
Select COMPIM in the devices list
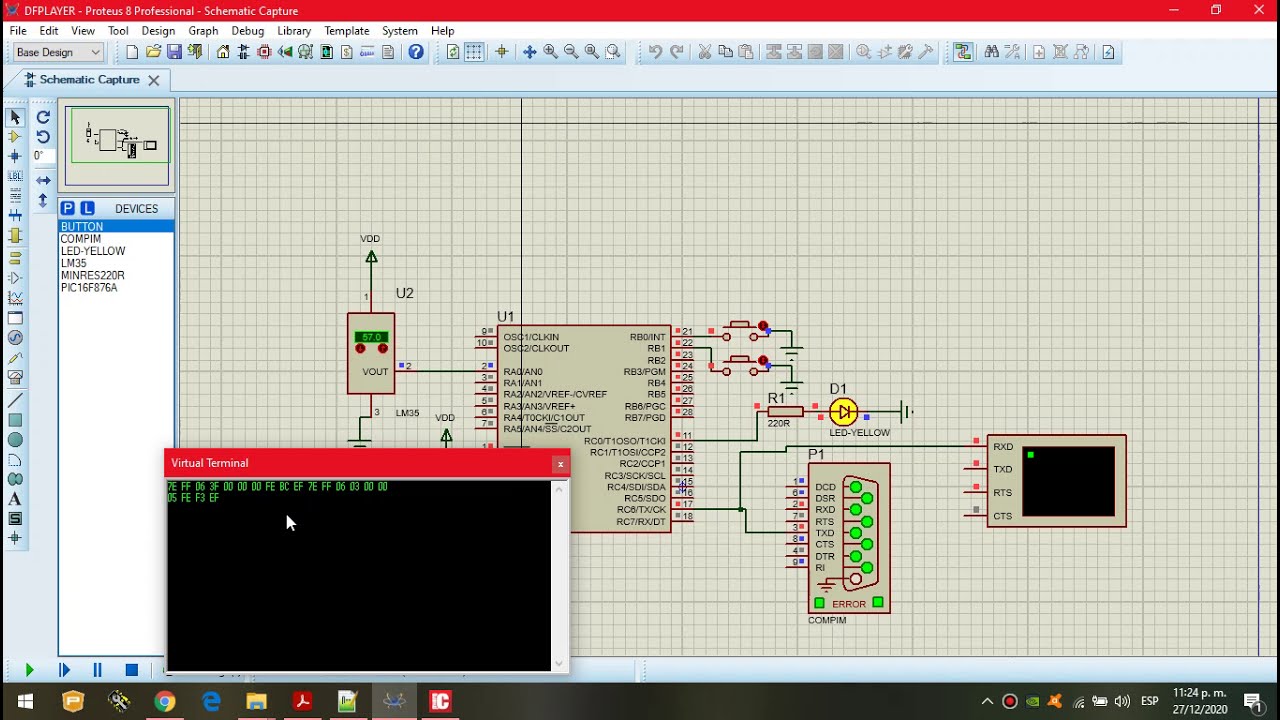click(x=116, y=239)
